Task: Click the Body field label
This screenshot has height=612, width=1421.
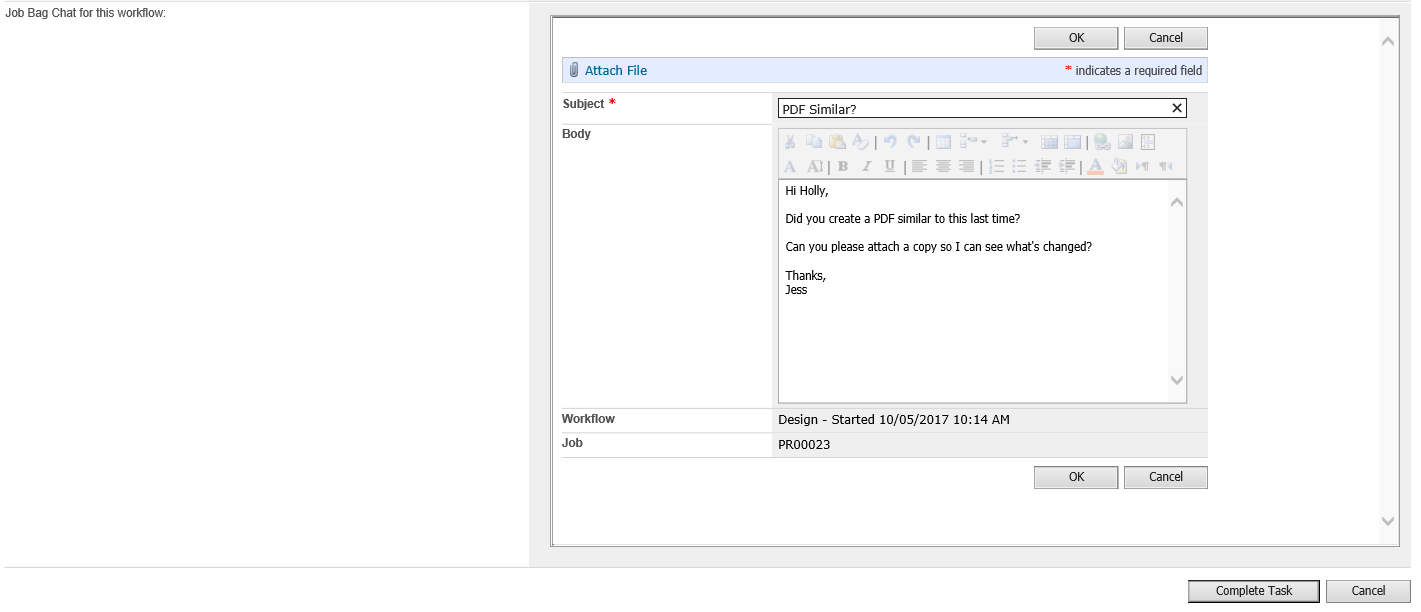Action: (577, 134)
